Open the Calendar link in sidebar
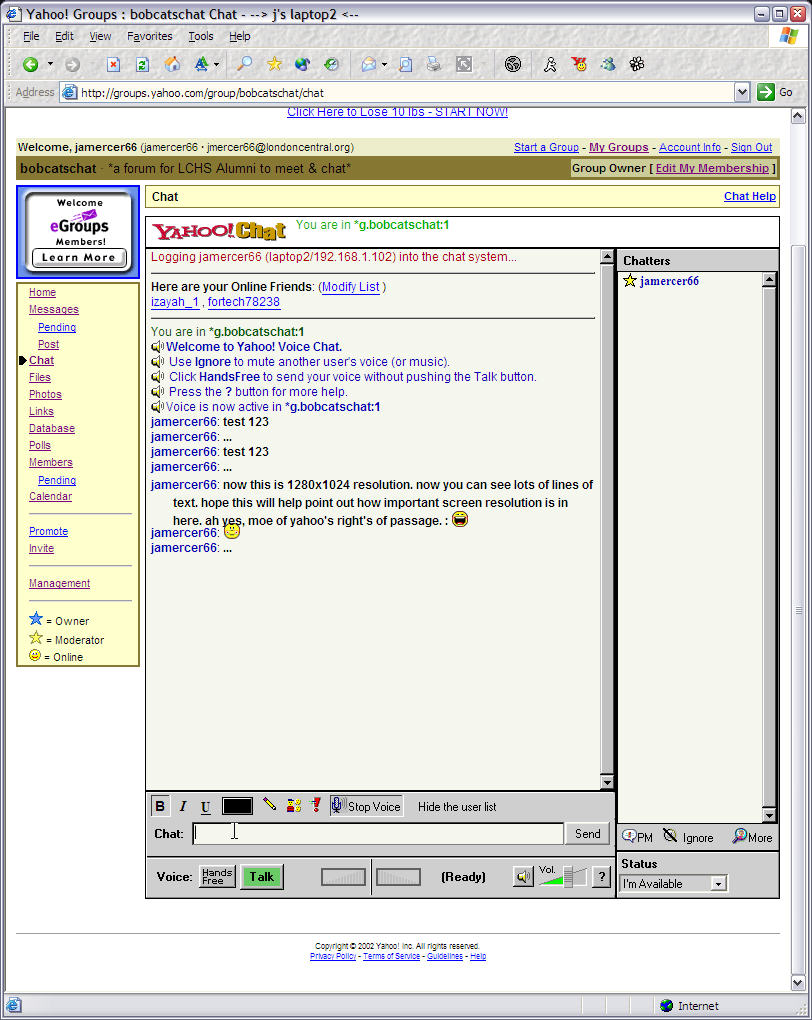 pos(50,496)
